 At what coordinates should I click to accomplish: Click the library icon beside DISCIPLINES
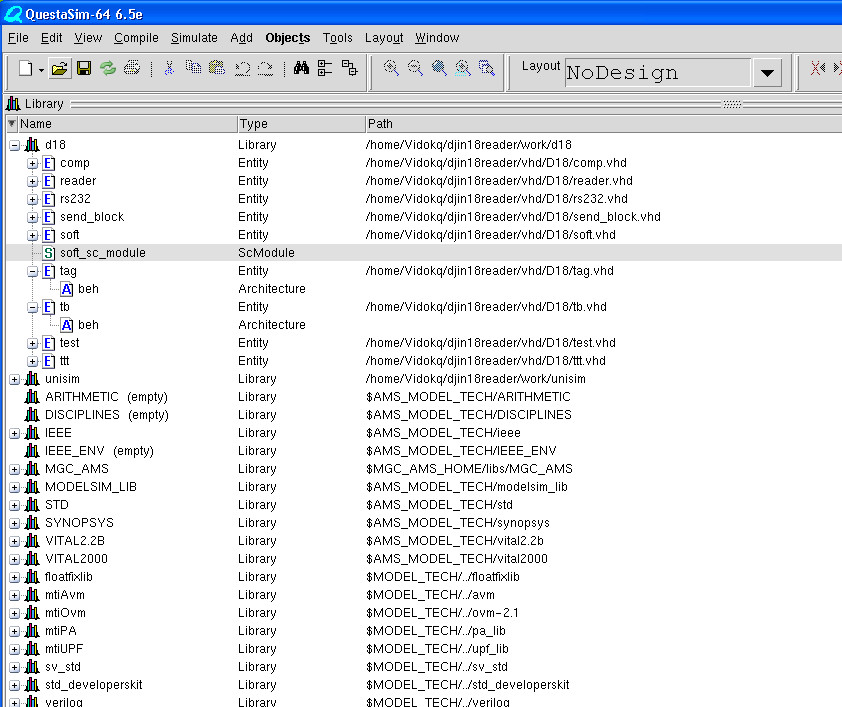pyautogui.click(x=32, y=415)
